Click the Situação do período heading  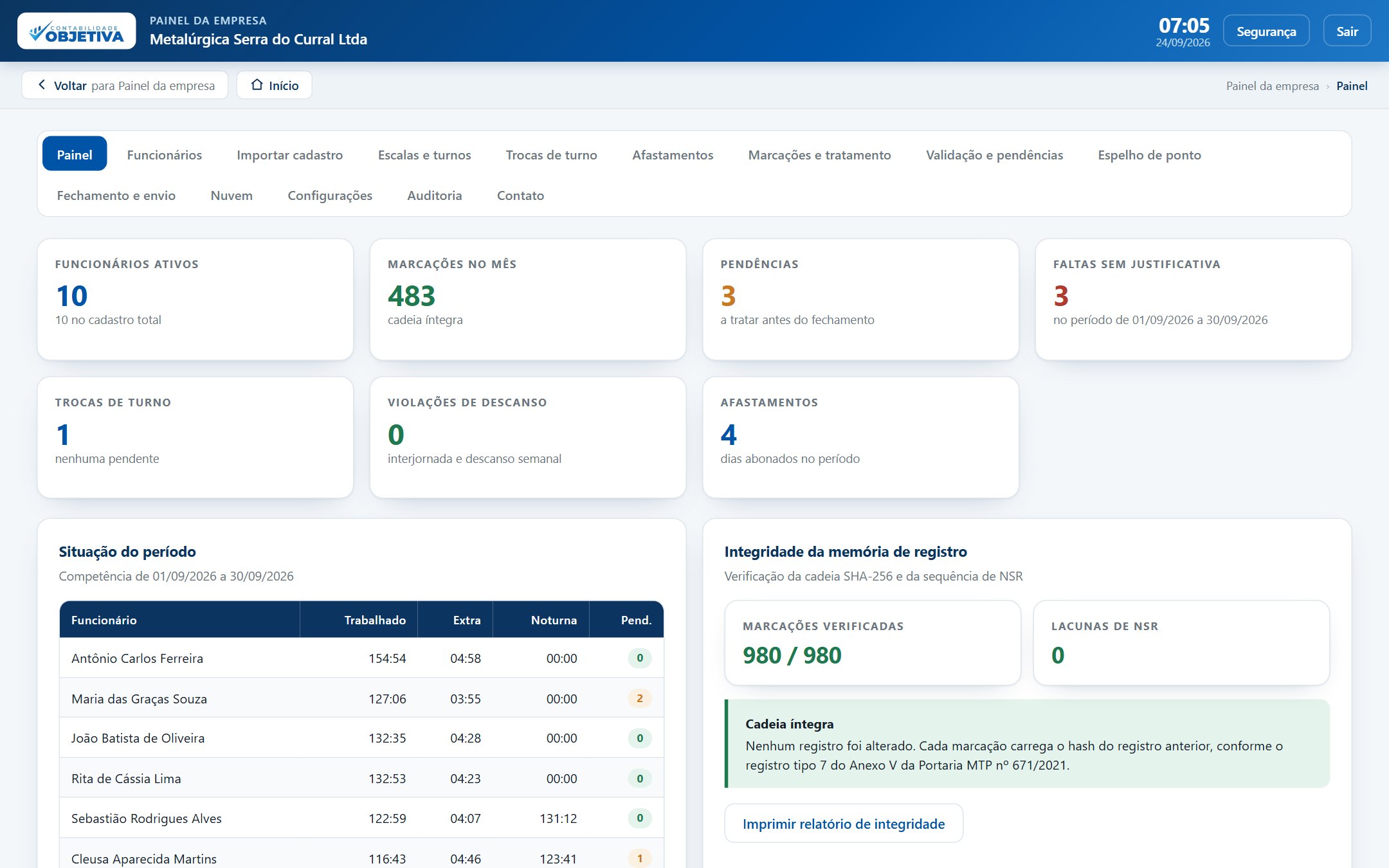click(x=127, y=551)
